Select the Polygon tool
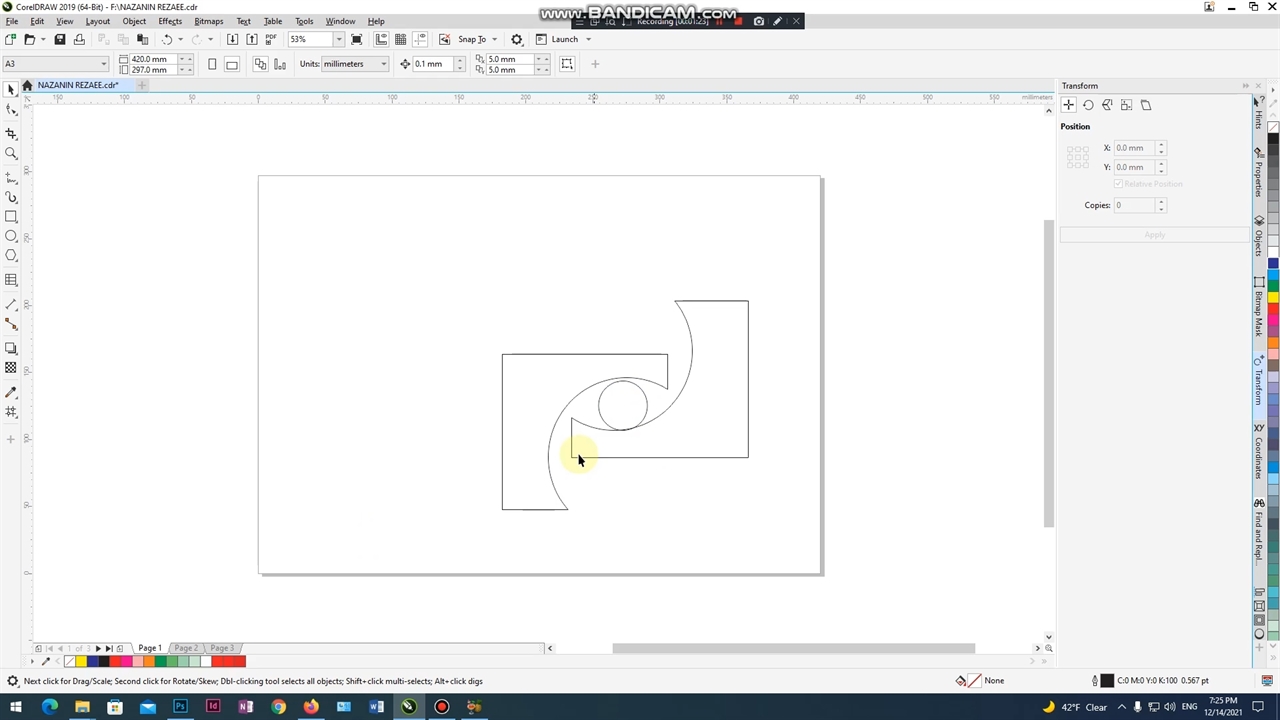This screenshot has height=720, width=1280. (x=11, y=256)
